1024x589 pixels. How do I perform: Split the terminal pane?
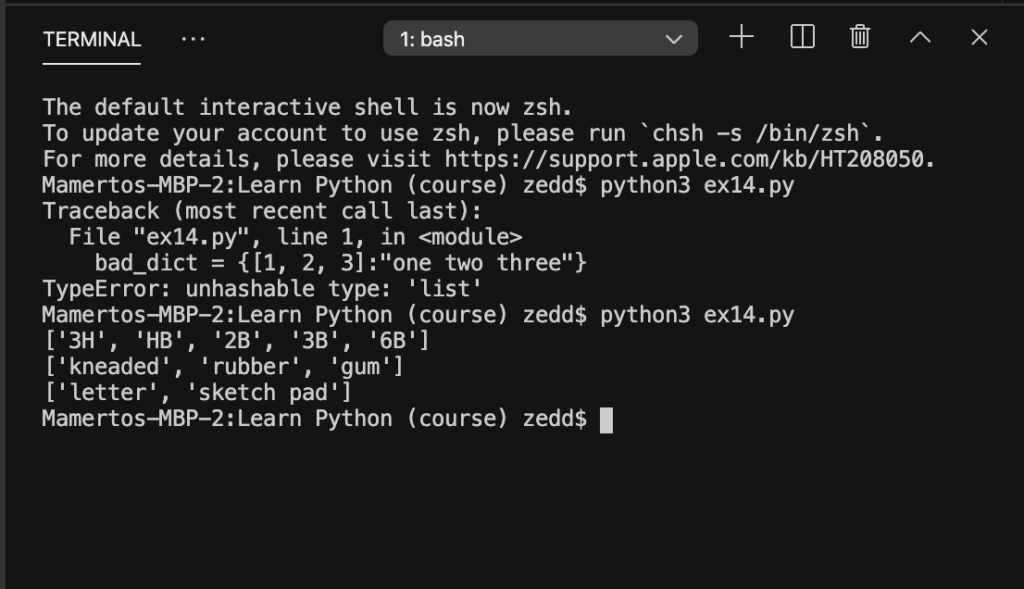pyautogui.click(x=802, y=37)
